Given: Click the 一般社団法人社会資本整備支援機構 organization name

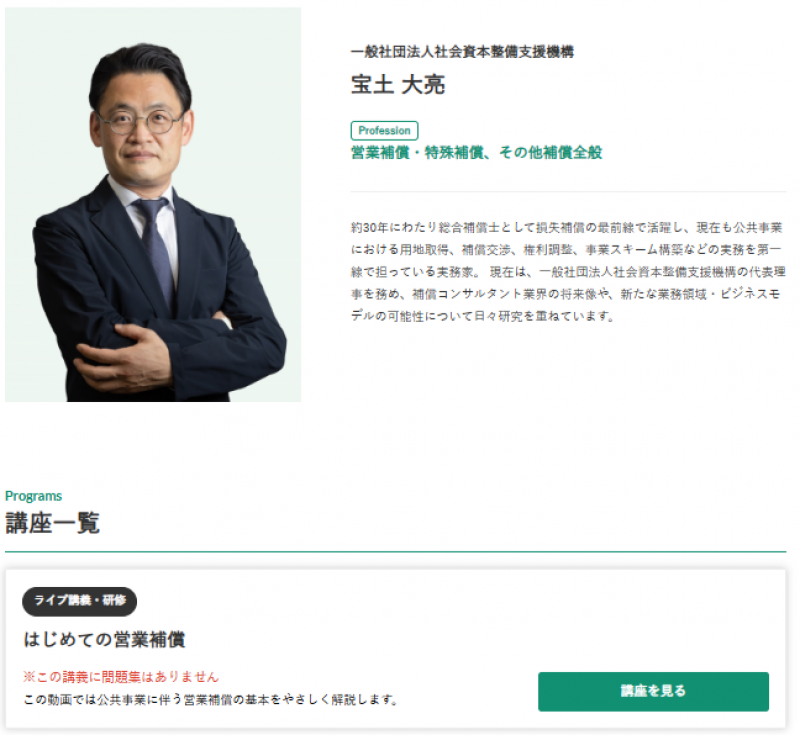Looking at the screenshot, I should point(462,52).
